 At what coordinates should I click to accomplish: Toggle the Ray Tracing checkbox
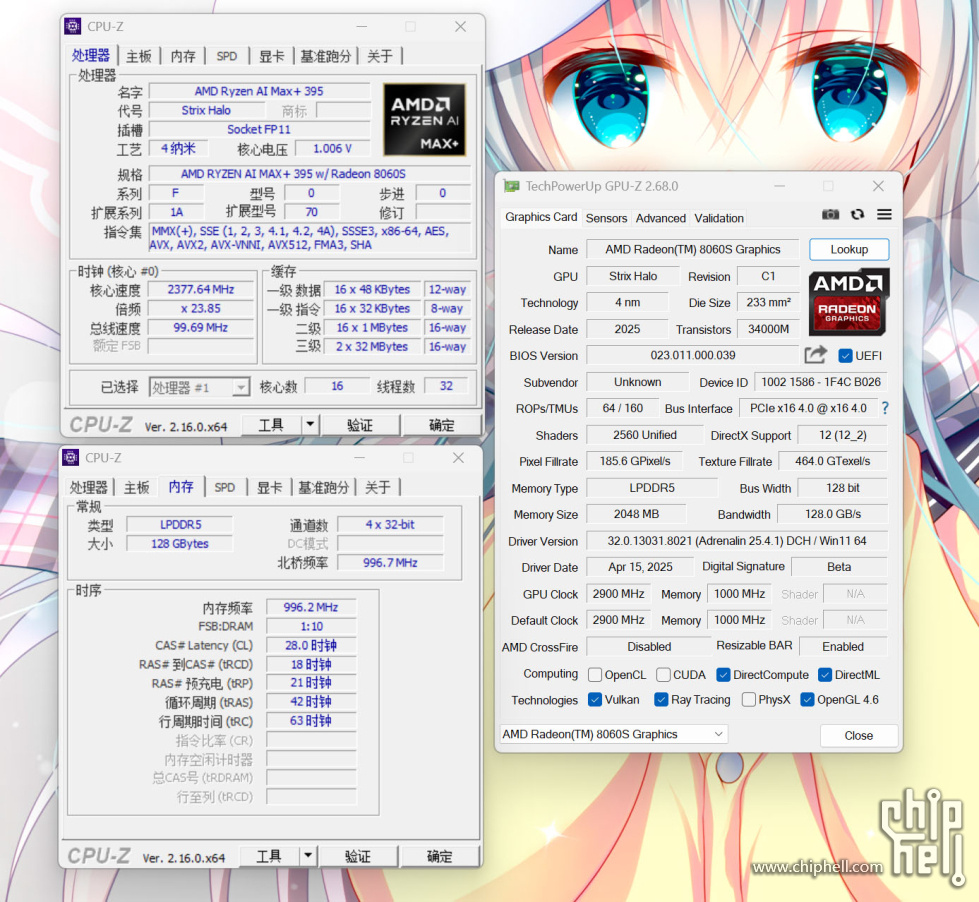[x=661, y=700]
